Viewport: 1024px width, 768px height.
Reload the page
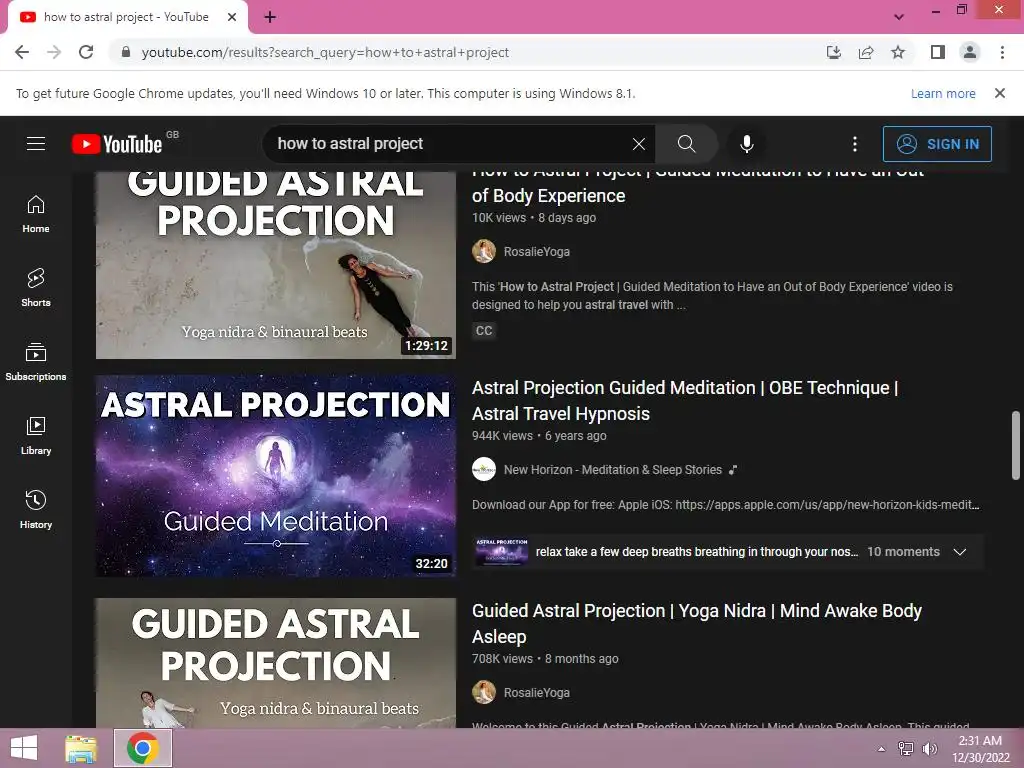[x=86, y=52]
